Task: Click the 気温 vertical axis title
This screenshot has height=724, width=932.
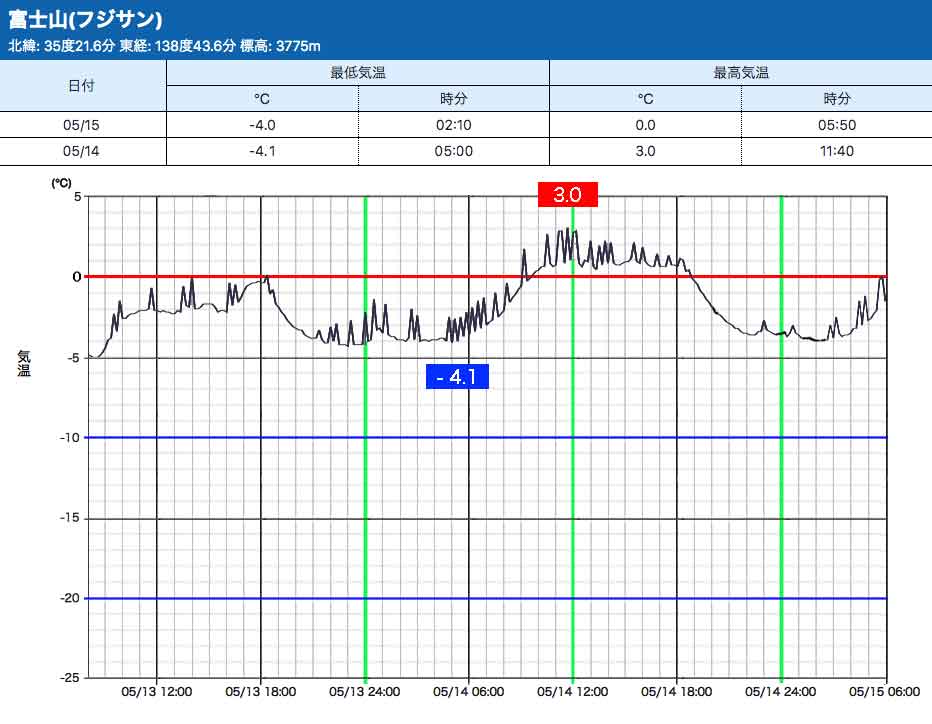Action: (x=24, y=363)
